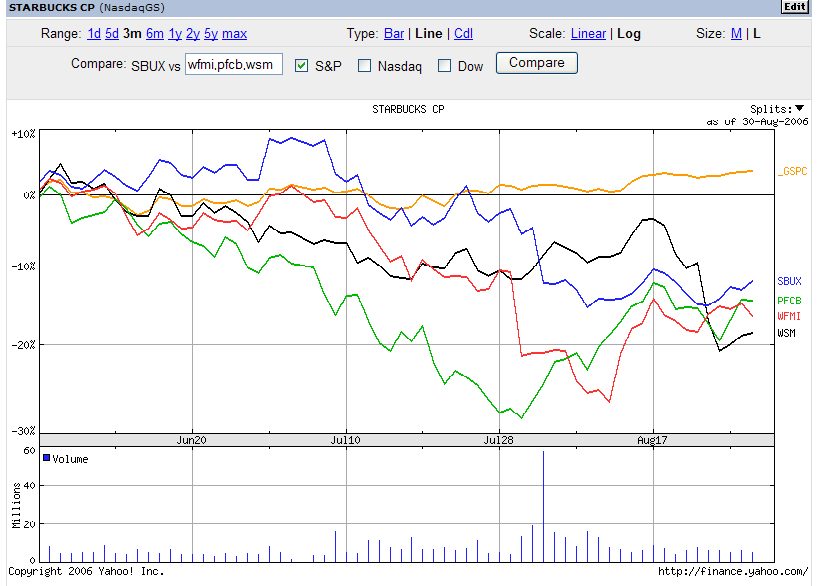Open the Splits dropdown arrow

tap(799, 108)
